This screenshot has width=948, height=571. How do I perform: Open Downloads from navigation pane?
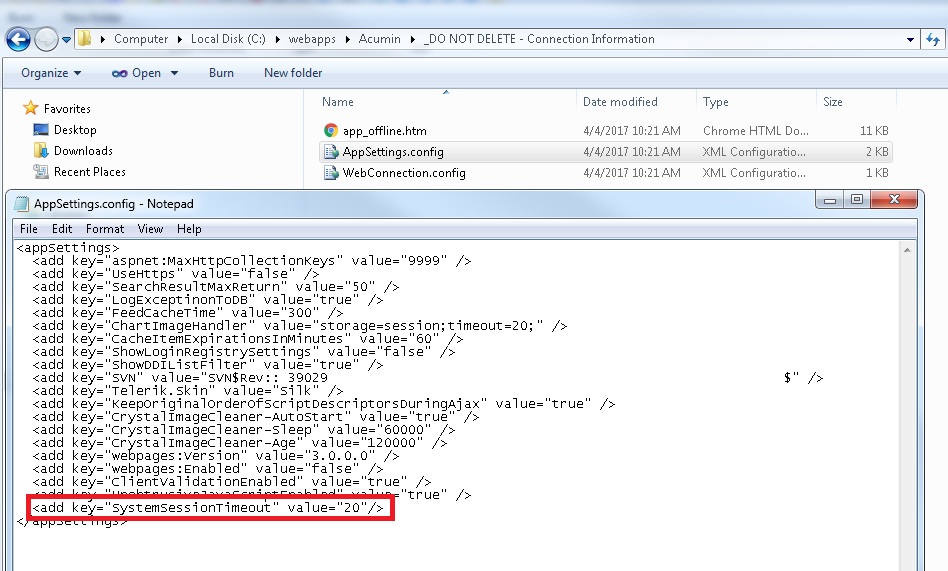pyautogui.click(x=83, y=151)
